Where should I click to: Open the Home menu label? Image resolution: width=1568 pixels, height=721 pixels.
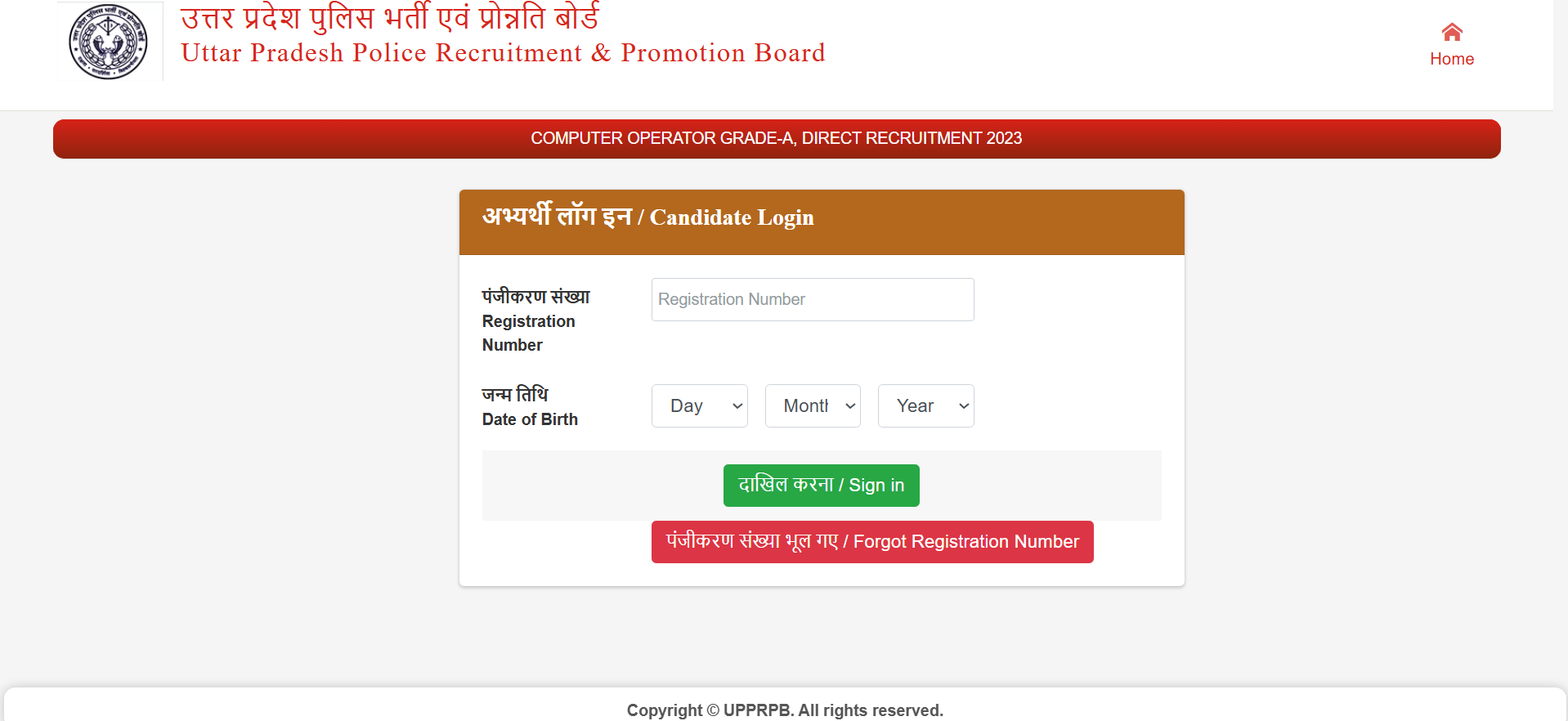click(1452, 59)
